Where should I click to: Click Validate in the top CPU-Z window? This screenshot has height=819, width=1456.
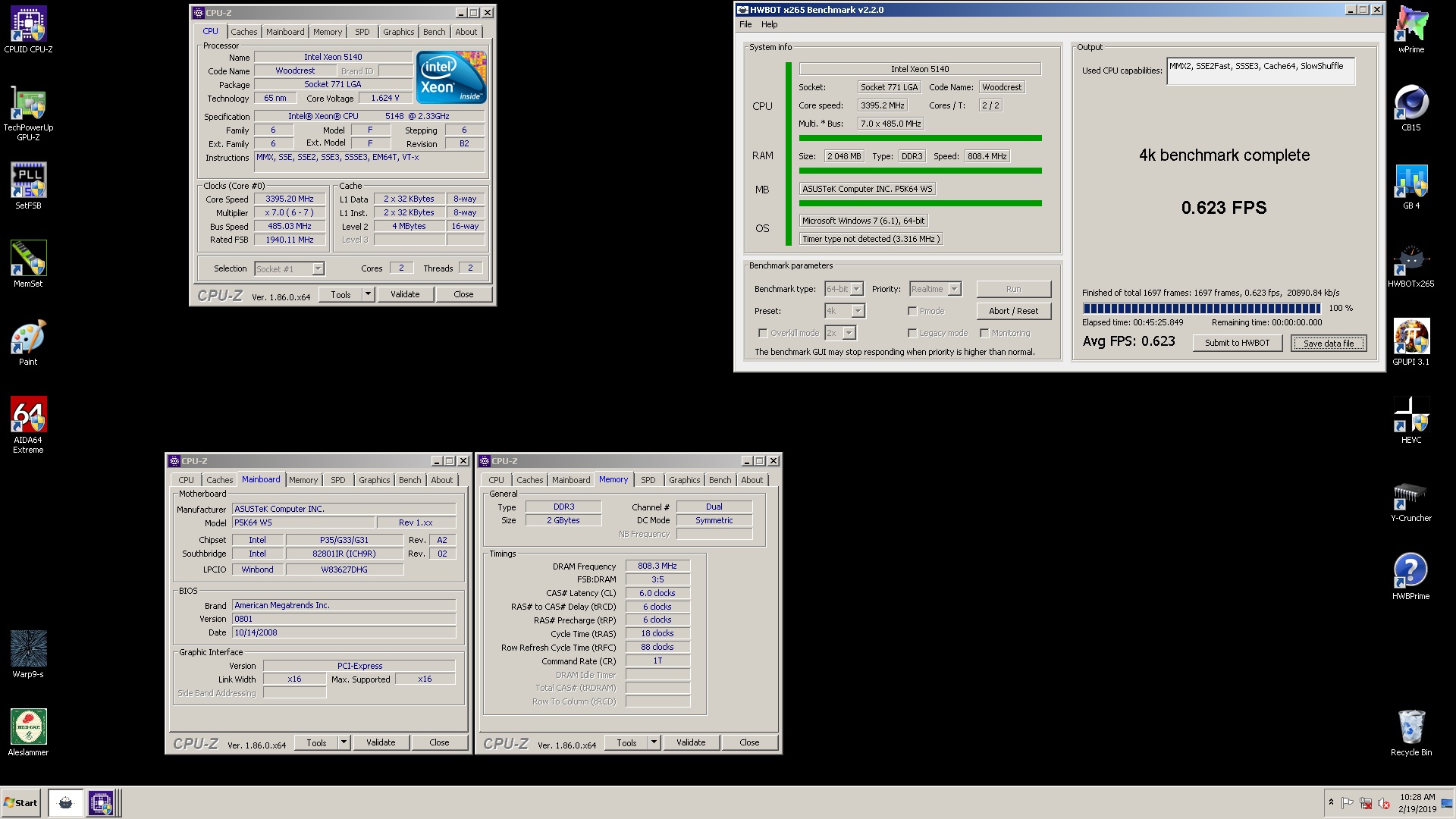point(405,294)
